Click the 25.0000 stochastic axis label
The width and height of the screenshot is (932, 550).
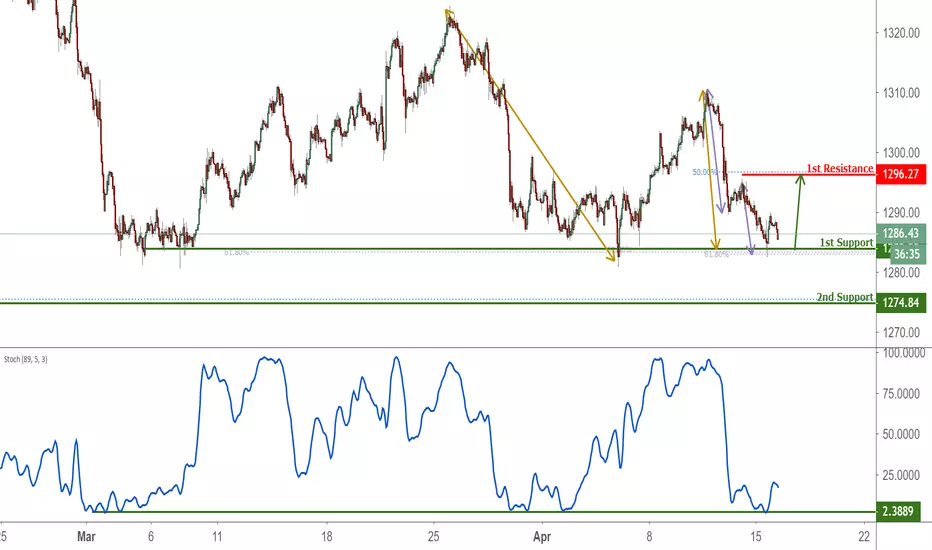click(901, 474)
